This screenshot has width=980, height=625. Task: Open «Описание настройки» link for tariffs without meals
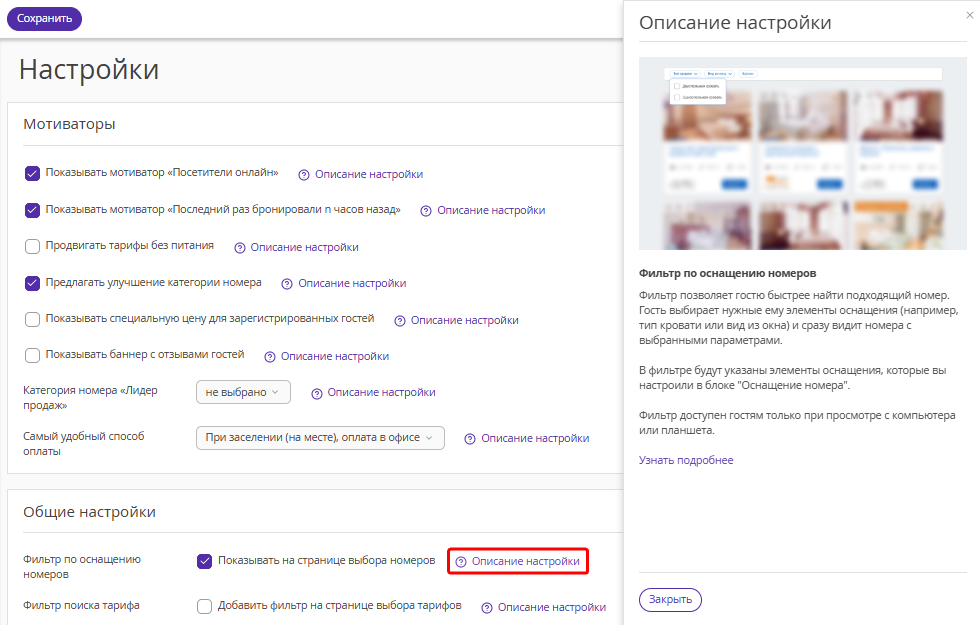click(x=304, y=248)
